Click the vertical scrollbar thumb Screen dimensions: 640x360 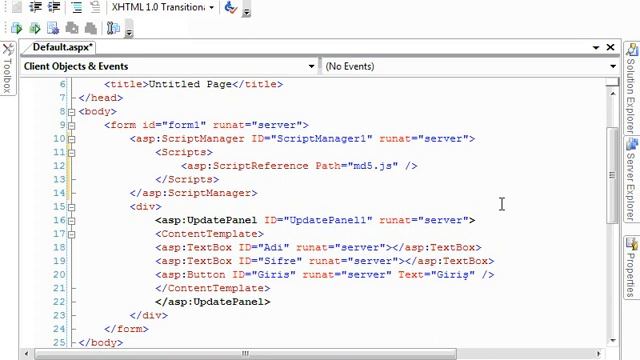click(613, 176)
